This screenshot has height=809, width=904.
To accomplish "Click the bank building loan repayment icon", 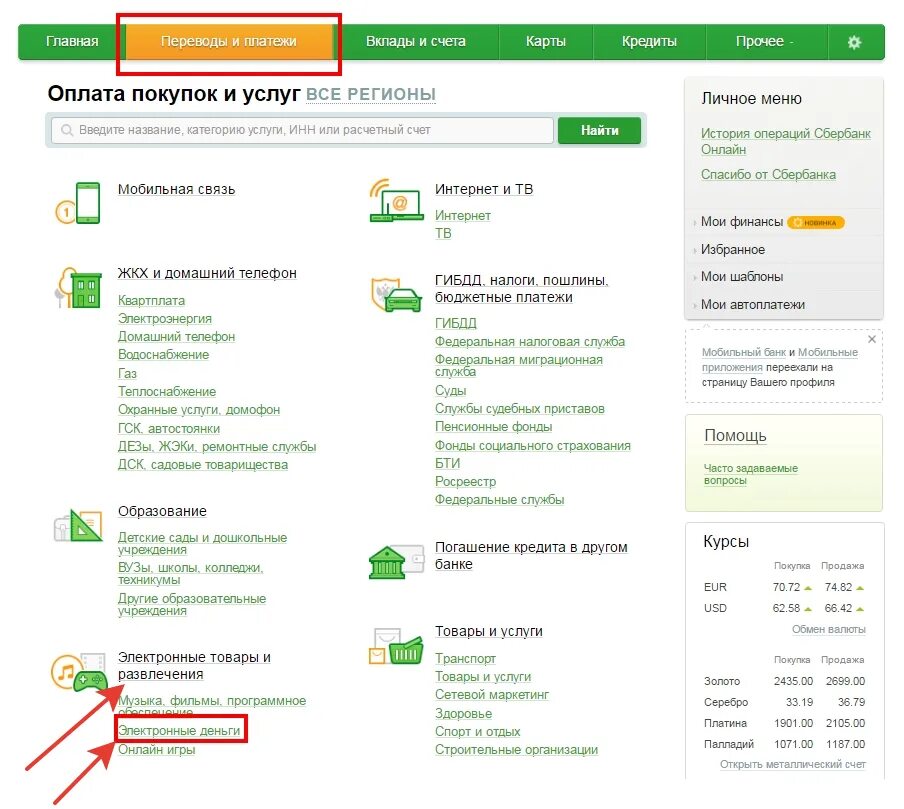I will click(x=396, y=561).
